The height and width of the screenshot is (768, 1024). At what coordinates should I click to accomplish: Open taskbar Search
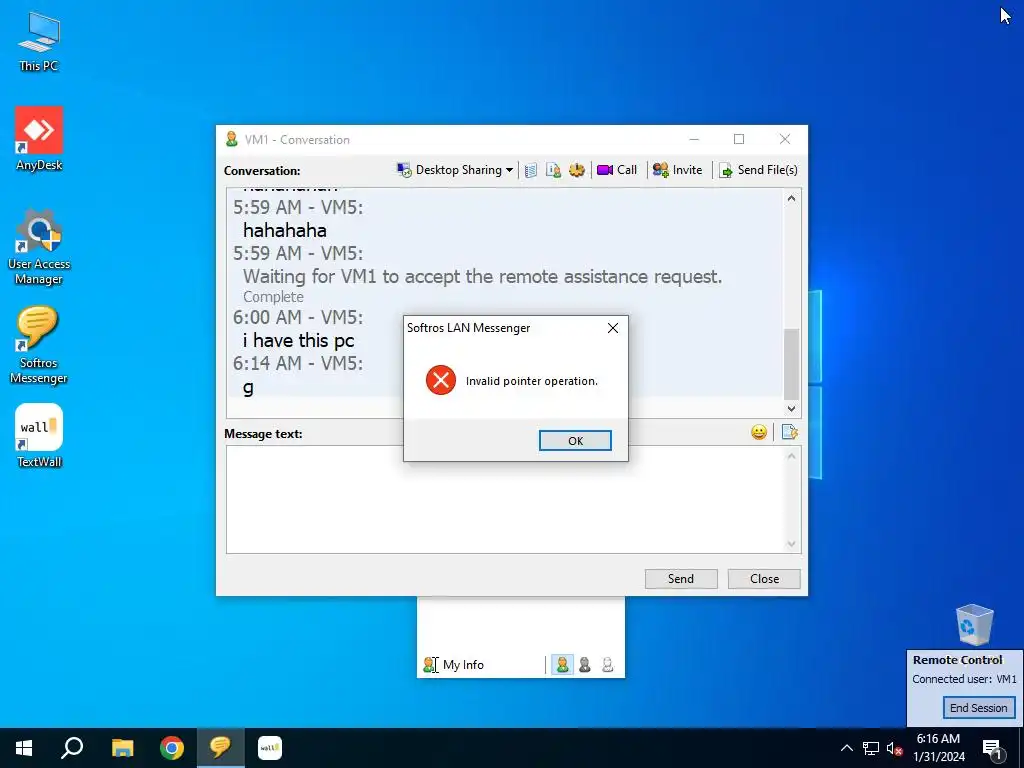72,748
